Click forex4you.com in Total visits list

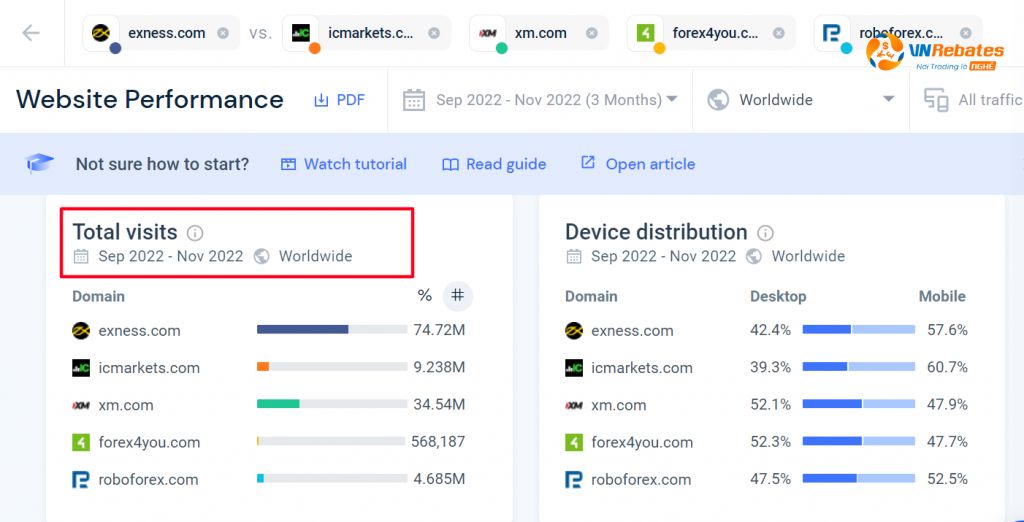[149, 442]
